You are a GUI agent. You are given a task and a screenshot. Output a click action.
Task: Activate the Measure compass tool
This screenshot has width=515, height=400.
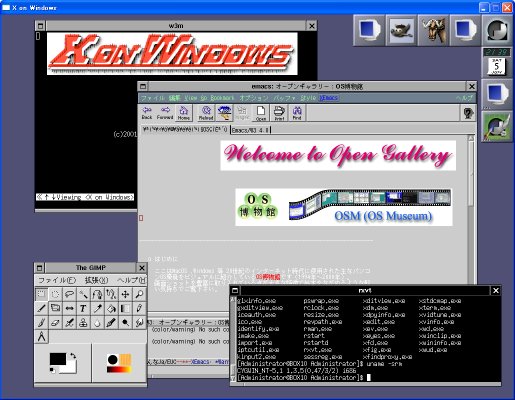41,336
